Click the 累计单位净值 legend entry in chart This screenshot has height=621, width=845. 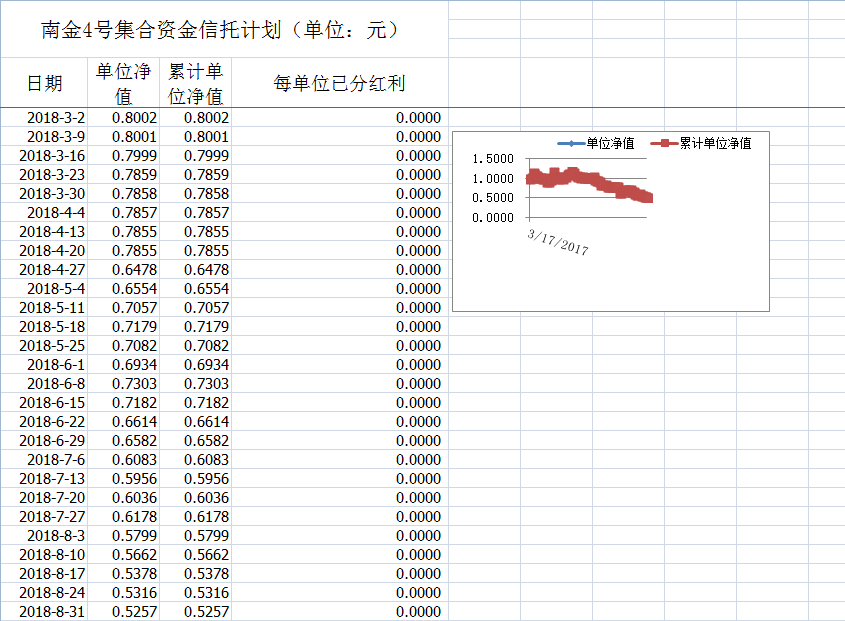(x=701, y=143)
